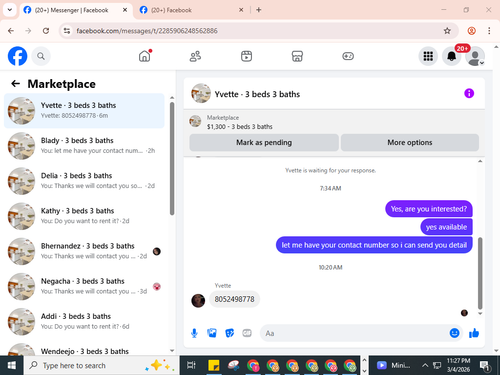Open the nine-dot Menu grid icon
The image size is (500, 375).
[x=428, y=56]
